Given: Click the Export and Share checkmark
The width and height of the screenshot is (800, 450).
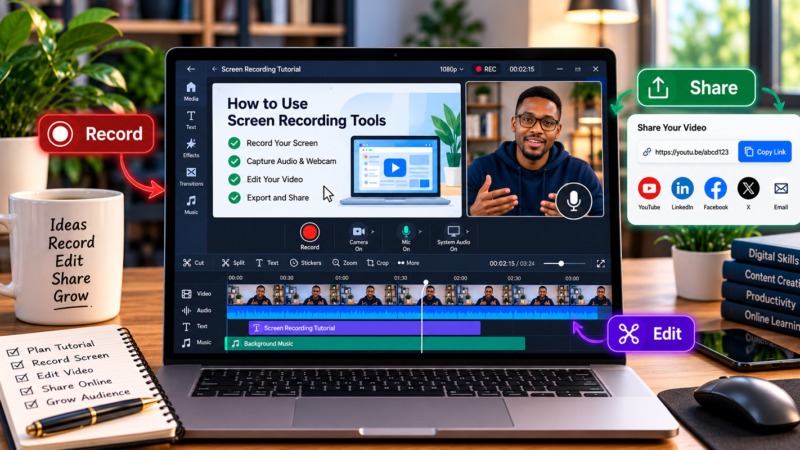Looking at the screenshot, I should pyautogui.click(x=234, y=197).
